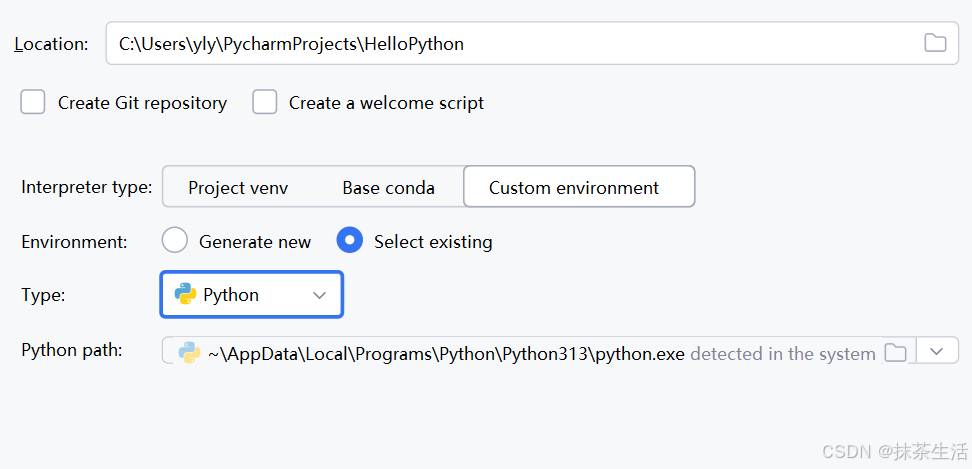Click the folder icon in Python path field
Screen dimensions: 972x469
(x=896, y=352)
